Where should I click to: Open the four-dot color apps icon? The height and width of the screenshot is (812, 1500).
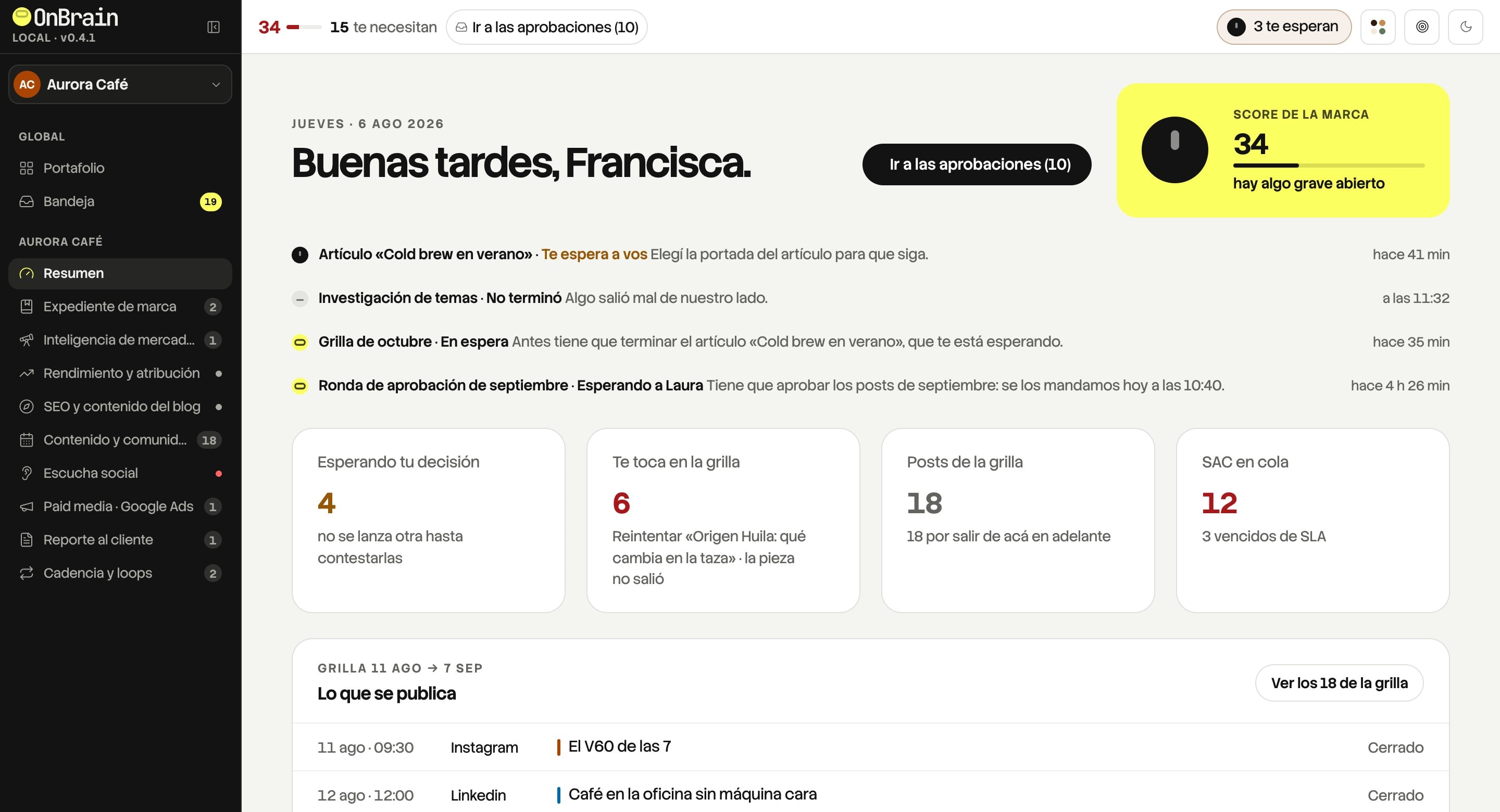click(x=1378, y=27)
